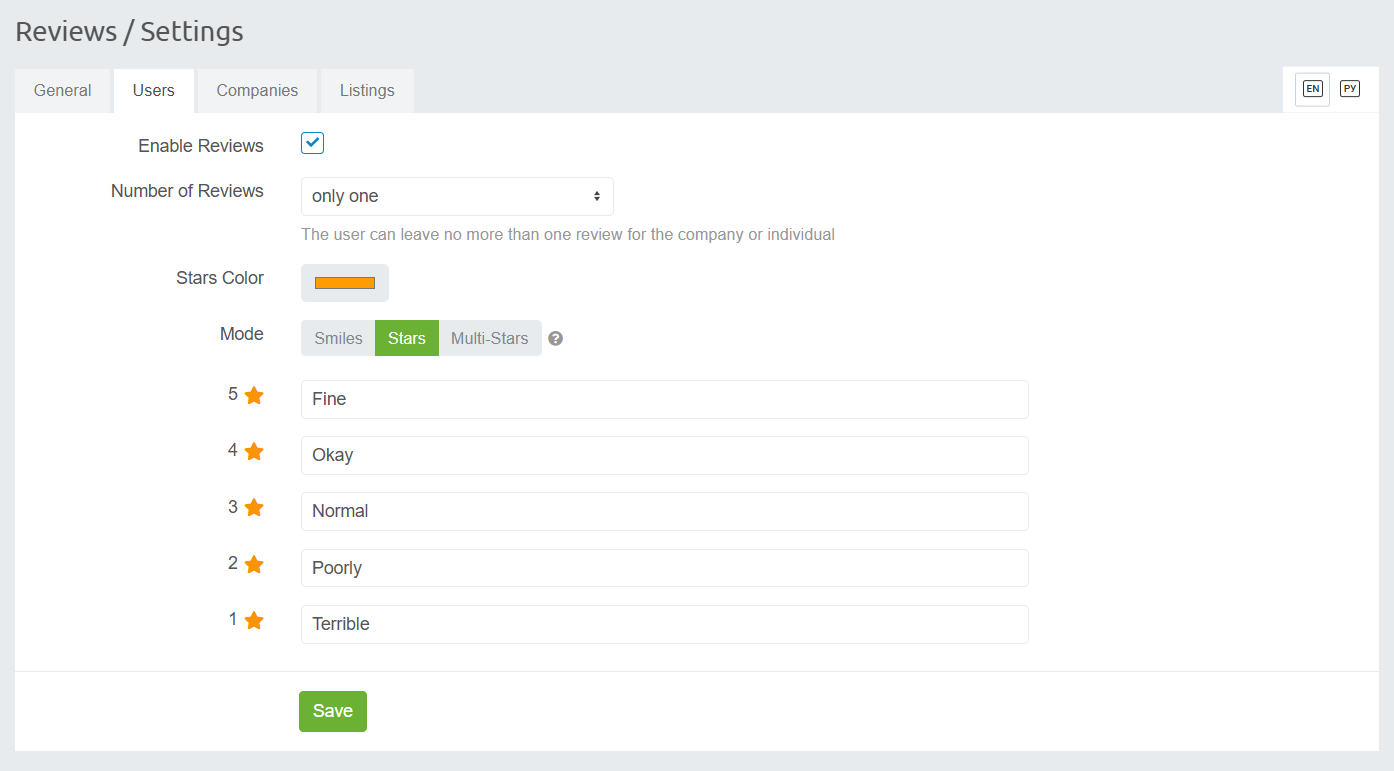
Task: Switch language to EN icon
Action: pos(1312,89)
